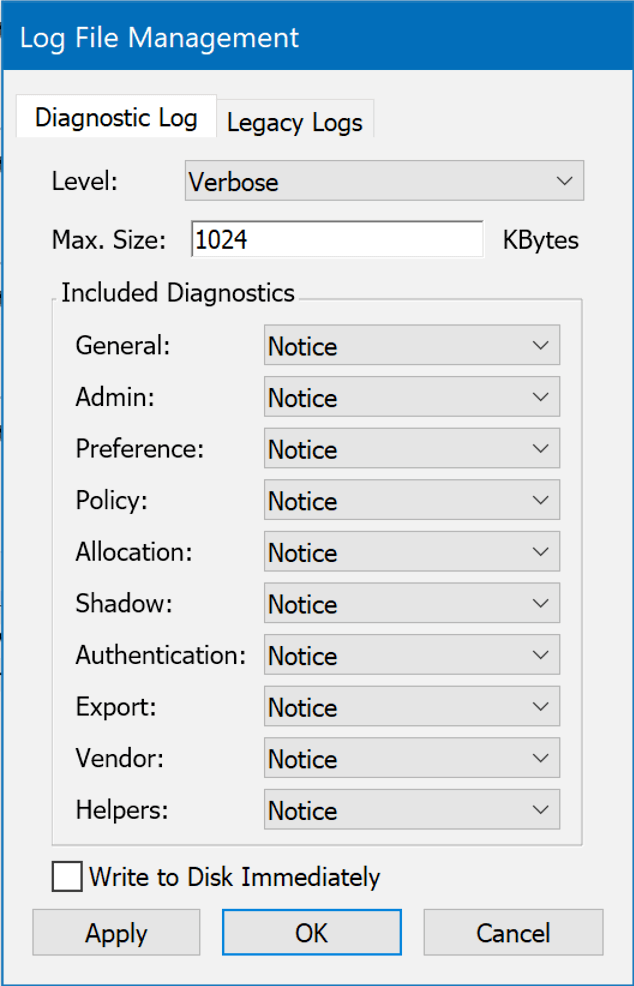Open the Helpers diagnostics dropdown

pyautogui.click(x=411, y=811)
